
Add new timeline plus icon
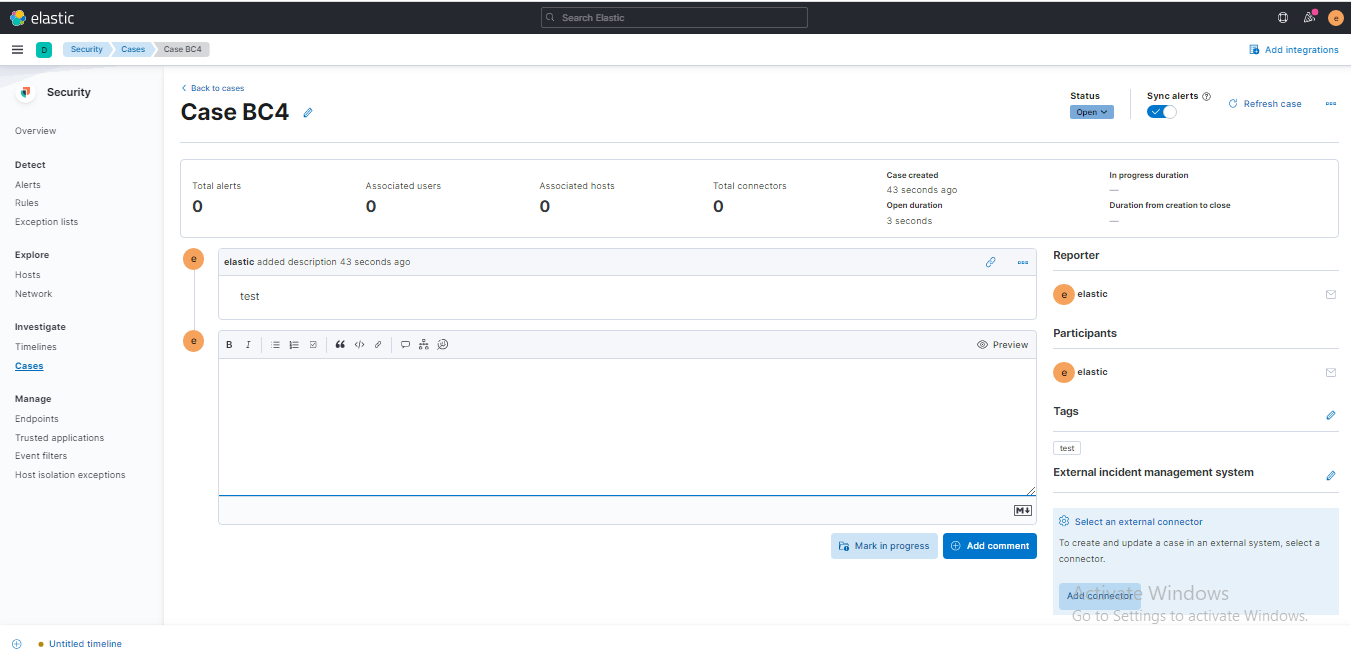[16, 644]
